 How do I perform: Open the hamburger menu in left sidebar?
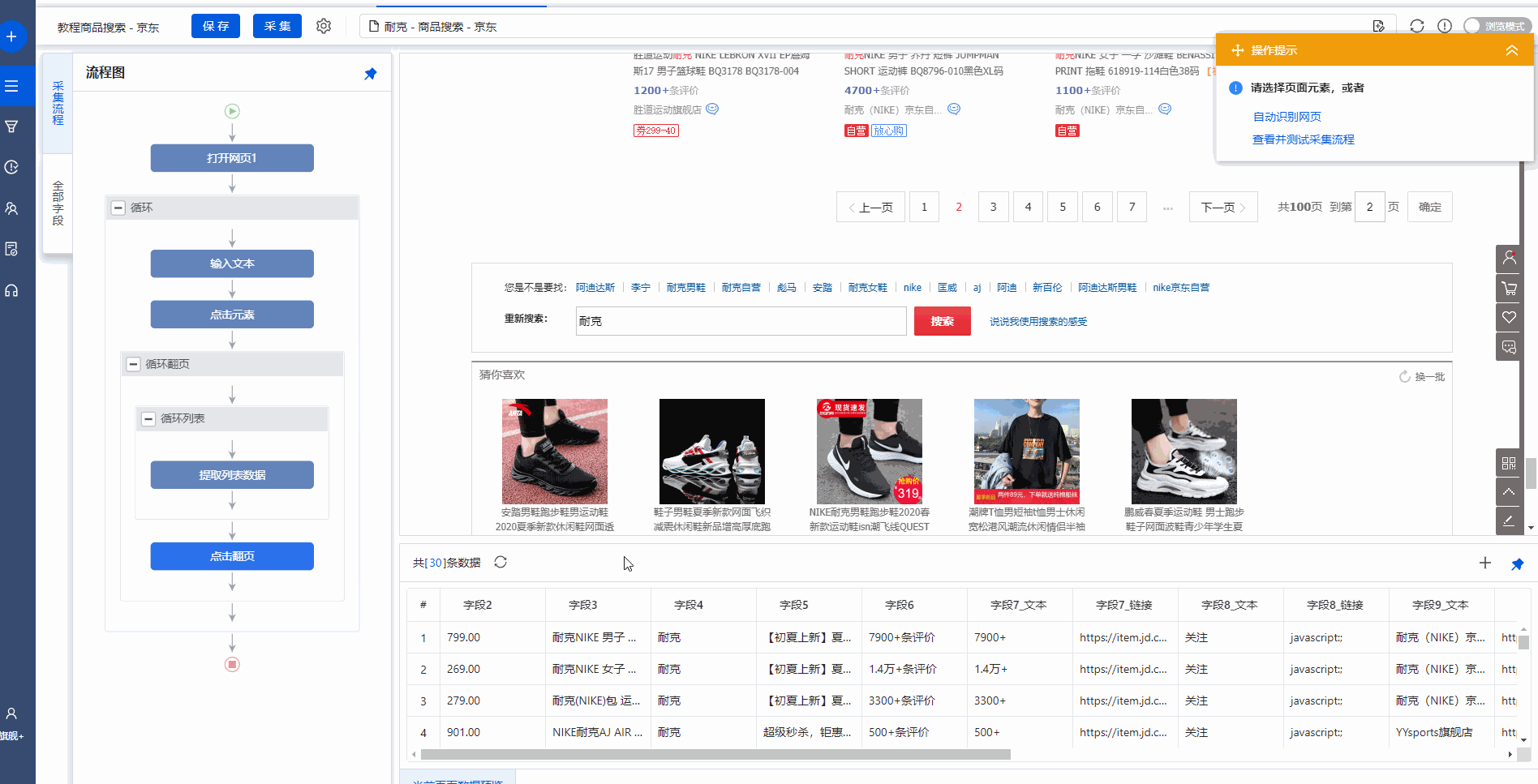(x=12, y=86)
